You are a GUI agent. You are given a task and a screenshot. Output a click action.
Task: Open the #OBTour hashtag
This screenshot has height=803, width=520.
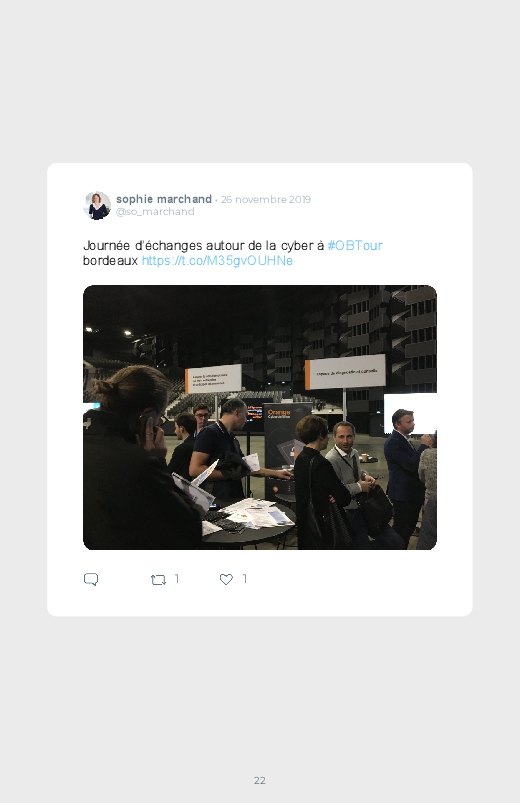pos(355,246)
